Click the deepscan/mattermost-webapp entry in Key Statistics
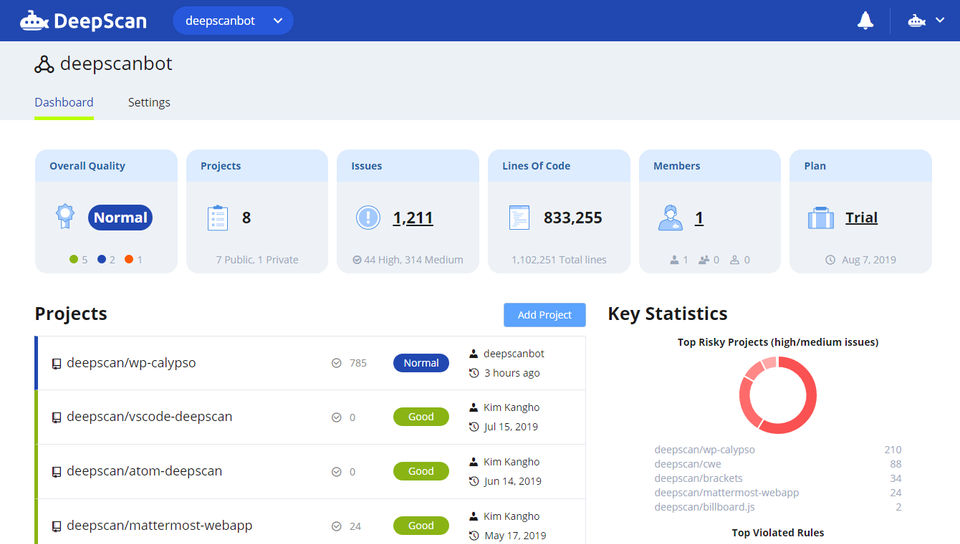The image size is (960, 544). pos(726,493)
